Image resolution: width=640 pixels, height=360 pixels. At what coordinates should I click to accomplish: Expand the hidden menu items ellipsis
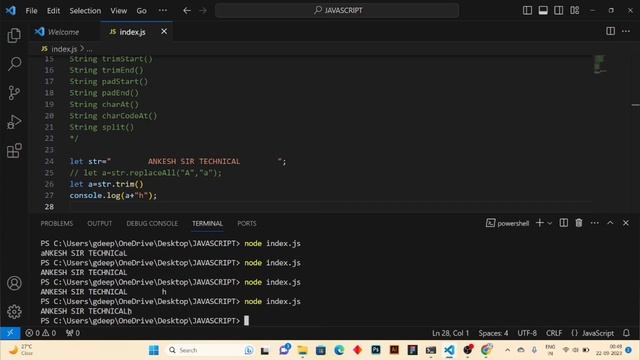tap(162, 11)
